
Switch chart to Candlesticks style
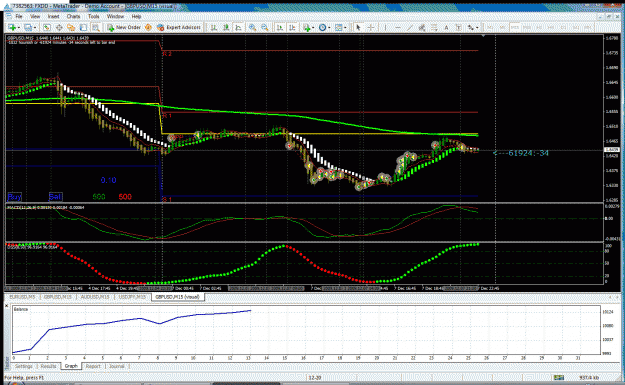tap(226, 28)
